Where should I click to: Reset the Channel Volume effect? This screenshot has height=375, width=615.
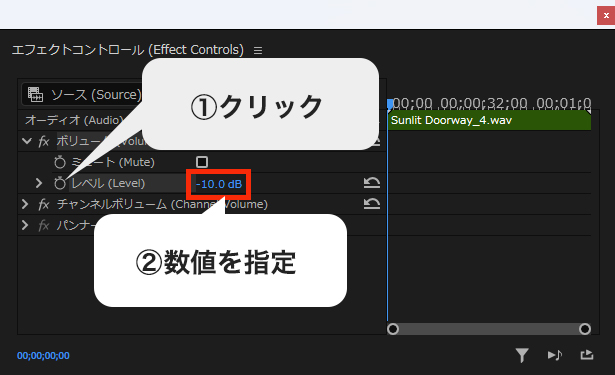click(x=371, y=204)
